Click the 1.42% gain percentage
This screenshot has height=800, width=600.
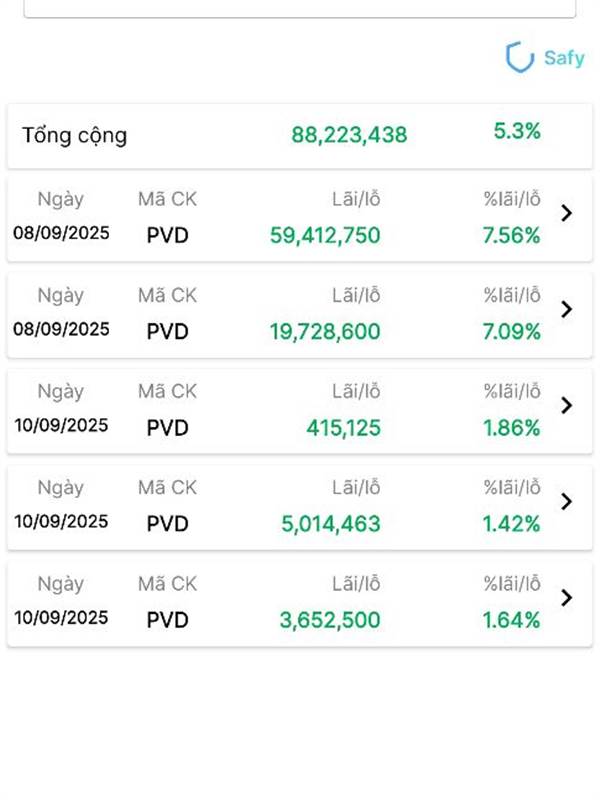(511, 524)
